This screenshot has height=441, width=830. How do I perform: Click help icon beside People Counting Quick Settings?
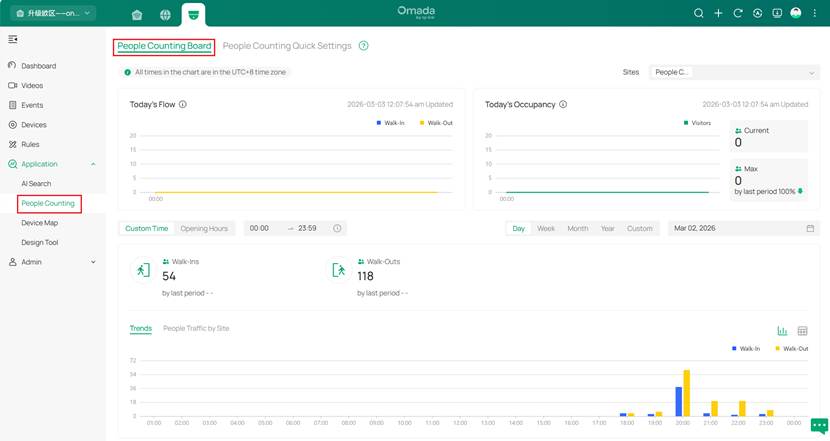pyautogui.click(x=363, y=46)
